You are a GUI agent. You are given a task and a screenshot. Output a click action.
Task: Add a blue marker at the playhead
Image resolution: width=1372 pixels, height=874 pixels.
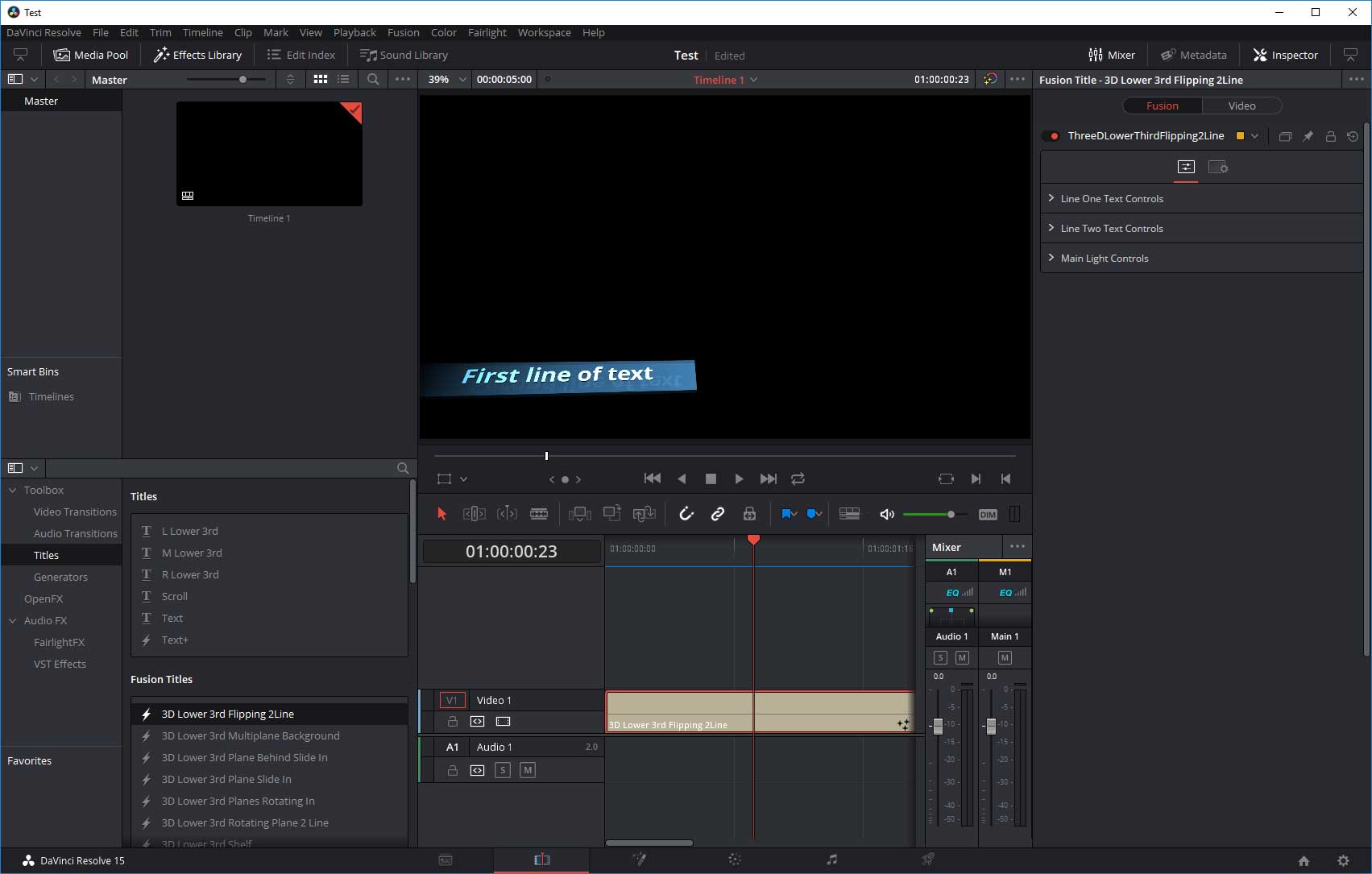tap(810, 514)
